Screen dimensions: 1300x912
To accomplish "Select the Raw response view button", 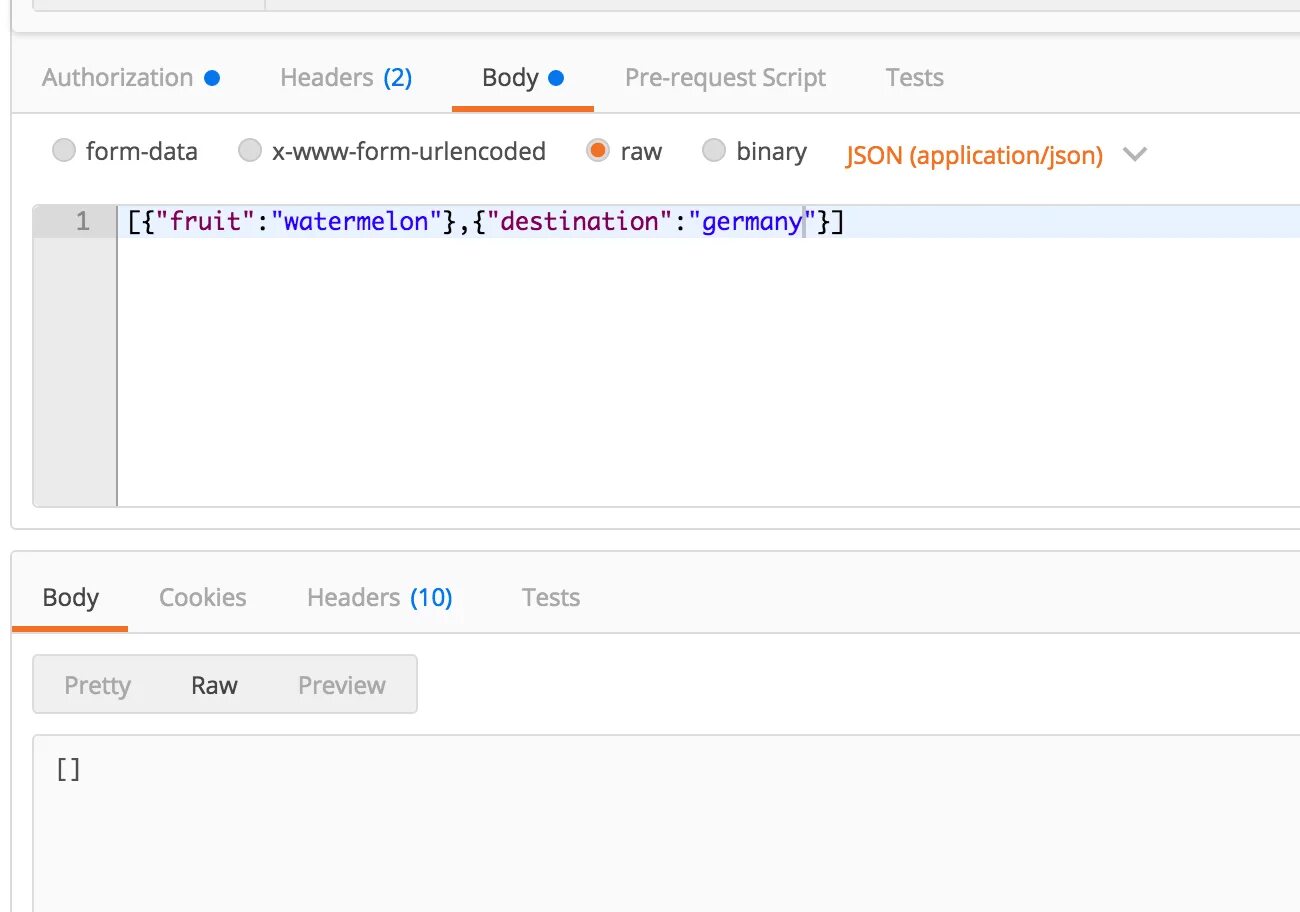I will point(214,685).
